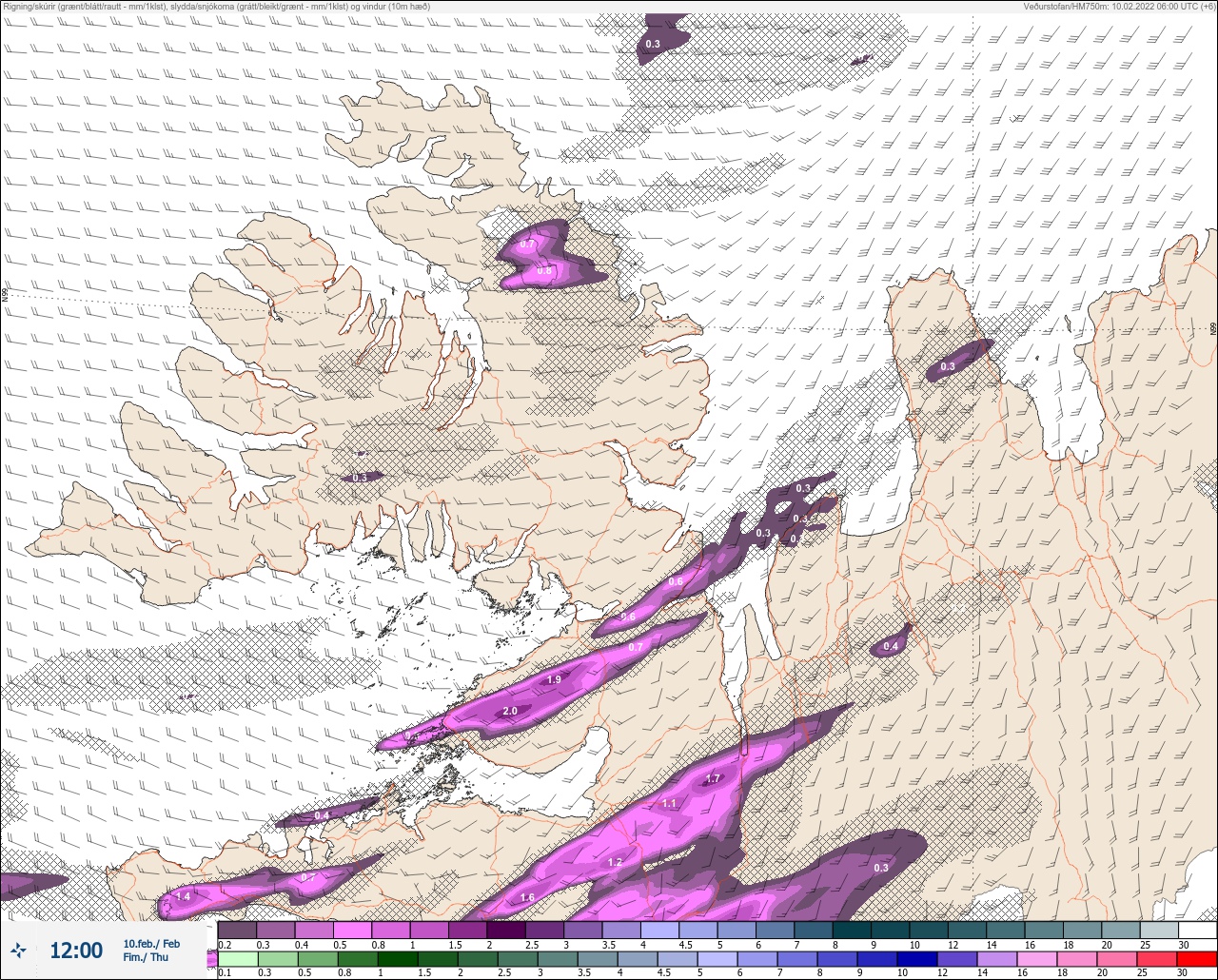Click the pale grey top-row swatch between 25 and 30
This screenshot has width=1218, height=980.
click(x=1159, y=930)
